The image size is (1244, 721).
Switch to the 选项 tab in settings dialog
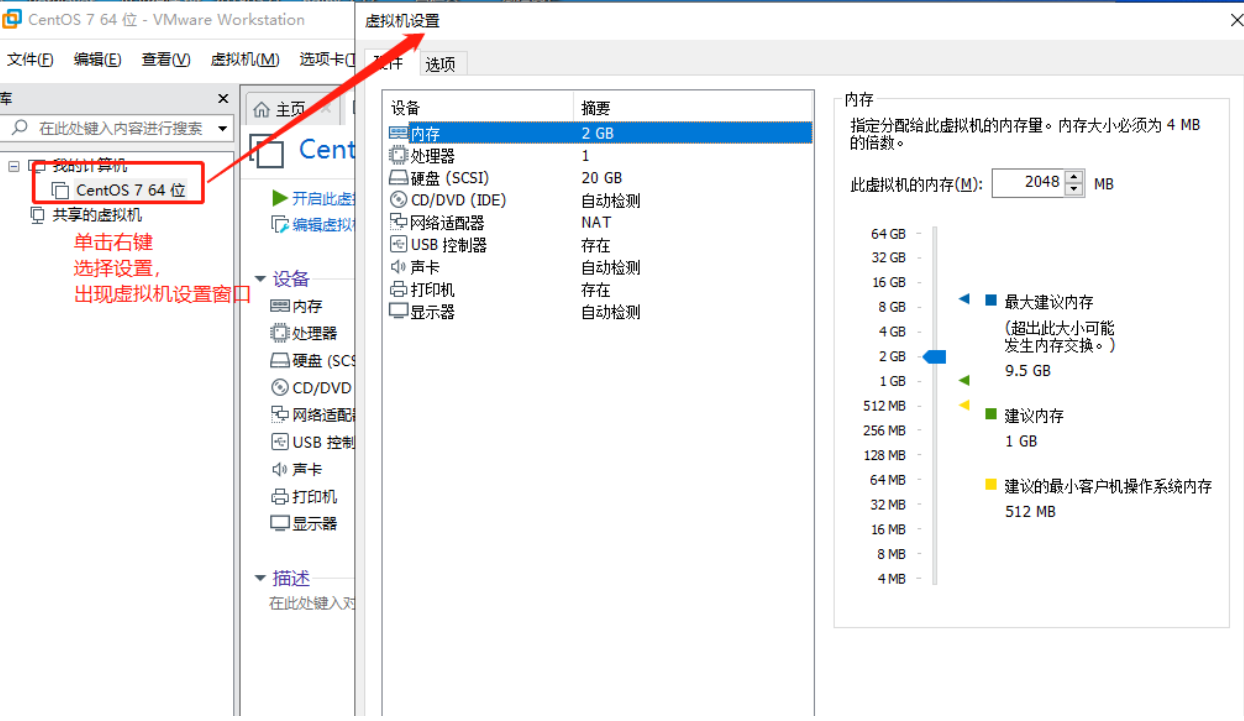440,64
